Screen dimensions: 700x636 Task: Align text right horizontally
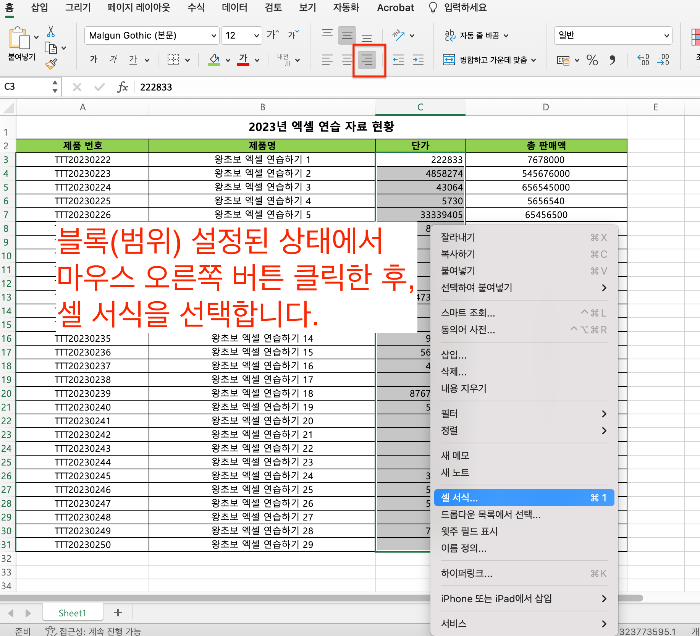367,60
